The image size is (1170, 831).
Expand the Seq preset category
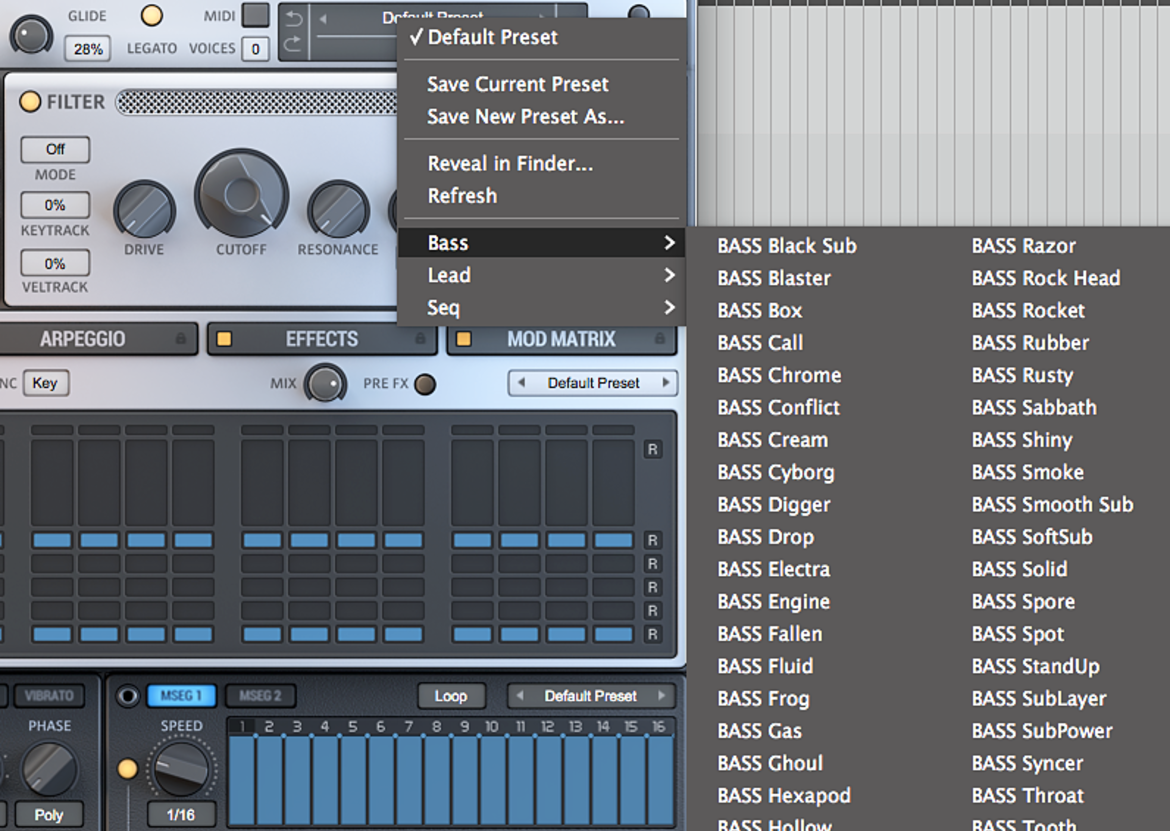tap(542, 307)
